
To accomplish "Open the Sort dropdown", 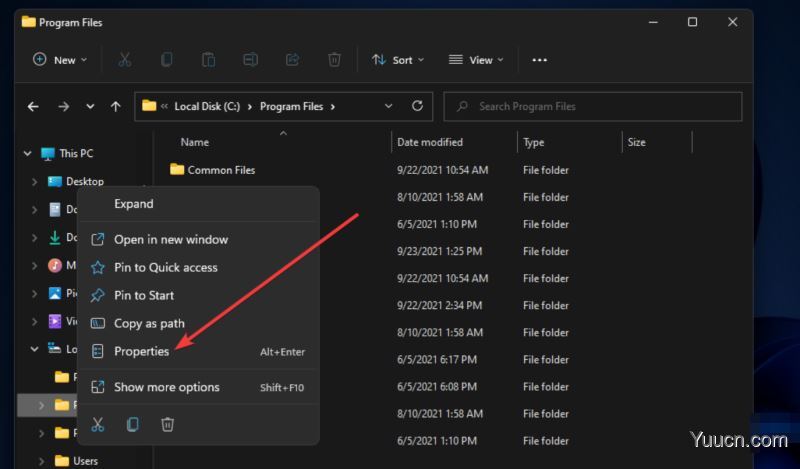I will click(x=398, y=60).
